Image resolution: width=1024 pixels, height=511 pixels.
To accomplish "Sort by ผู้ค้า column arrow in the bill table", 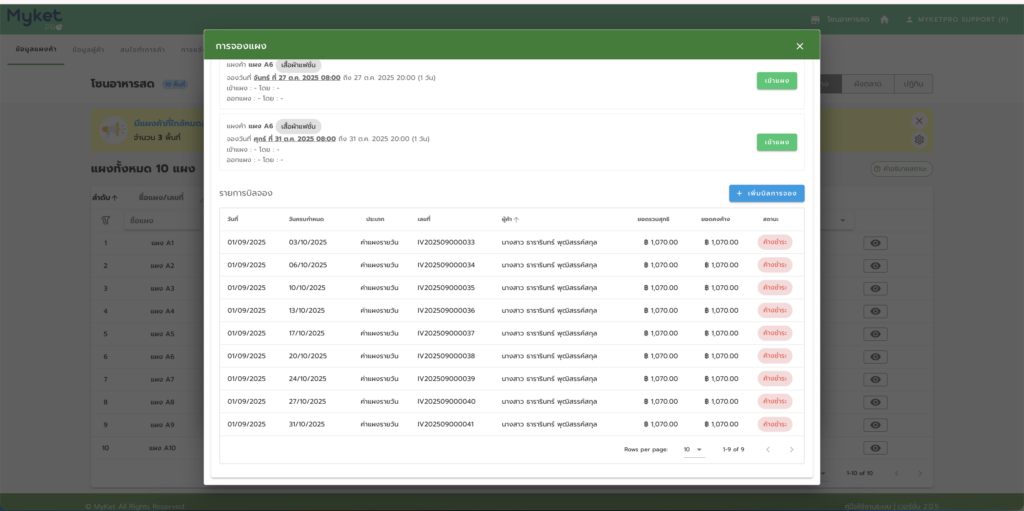I will [517, 220].
